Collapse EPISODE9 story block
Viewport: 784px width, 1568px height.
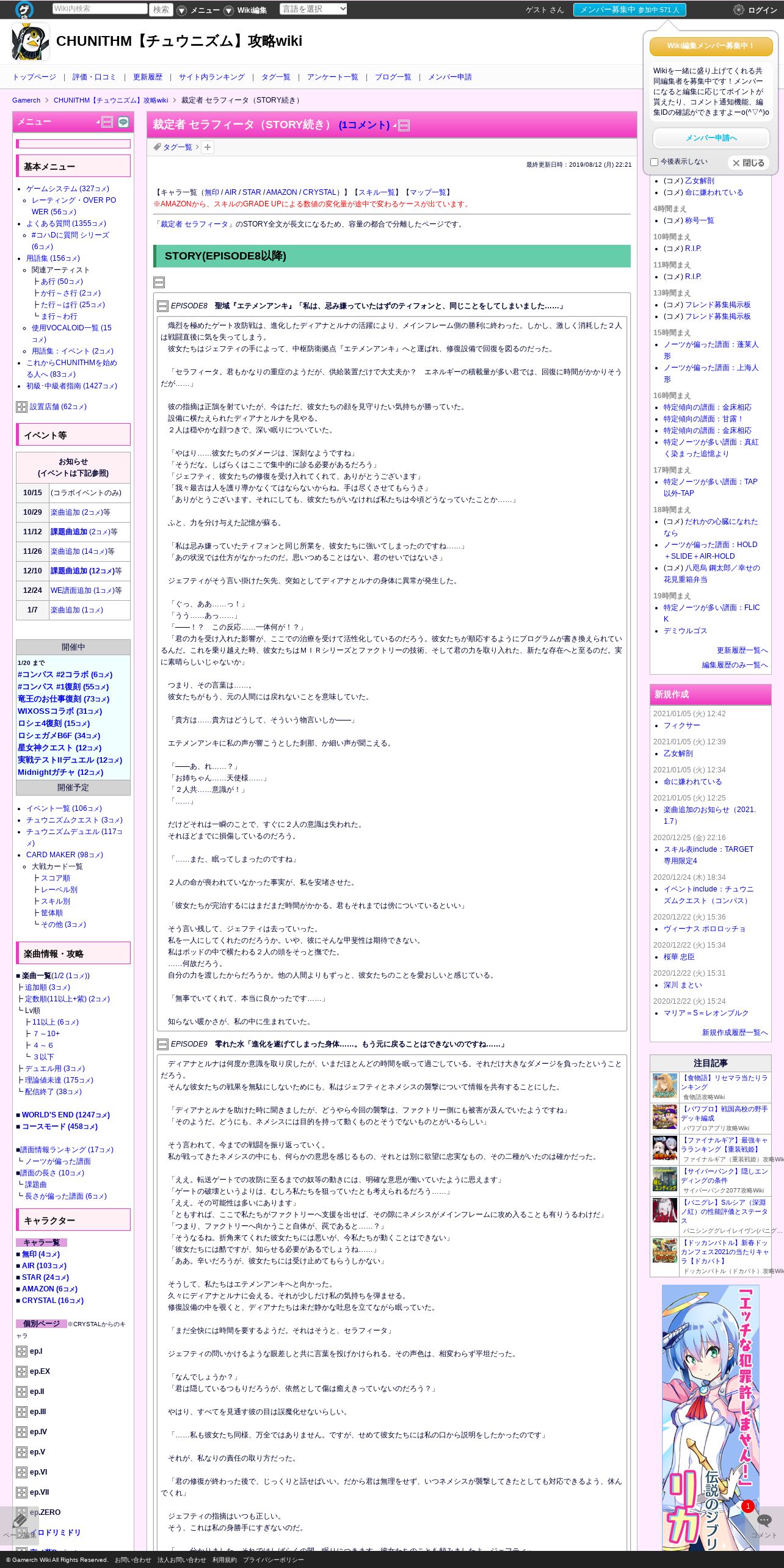point(163,1044)
